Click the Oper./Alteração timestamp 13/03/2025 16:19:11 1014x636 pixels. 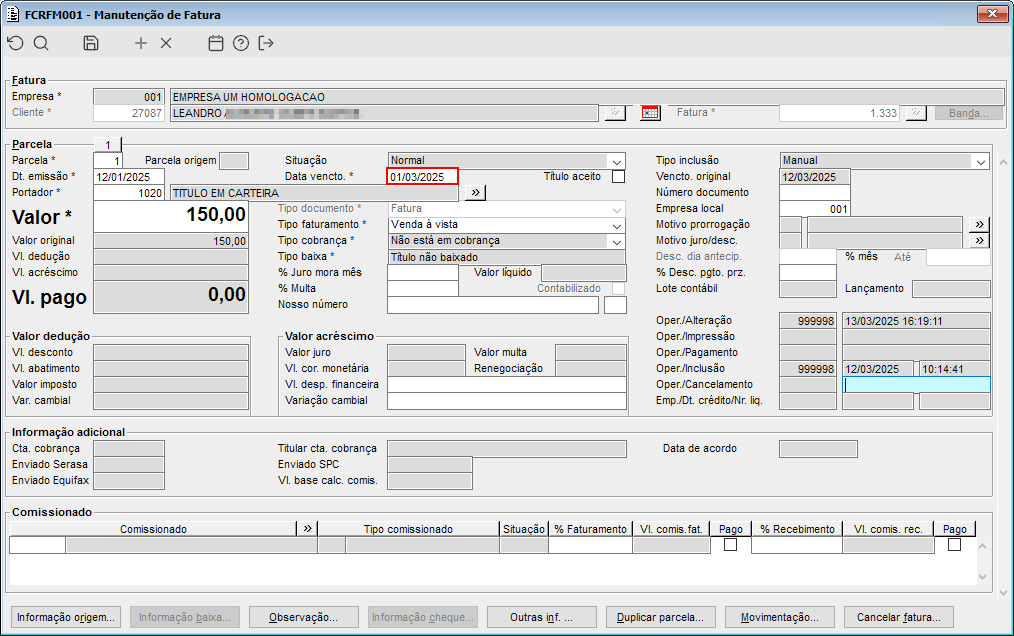coord(916,321)
